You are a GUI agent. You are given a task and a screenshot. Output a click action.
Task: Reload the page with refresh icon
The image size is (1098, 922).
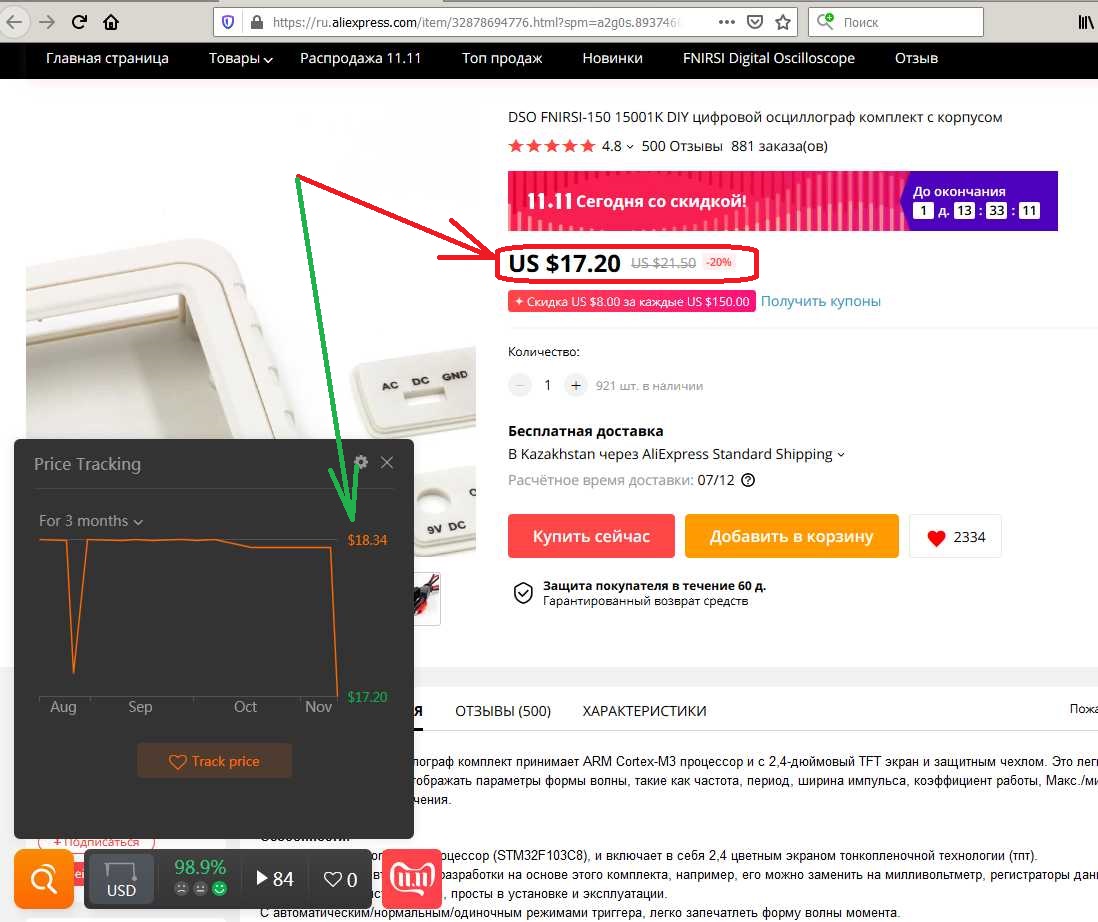point(79,22)
